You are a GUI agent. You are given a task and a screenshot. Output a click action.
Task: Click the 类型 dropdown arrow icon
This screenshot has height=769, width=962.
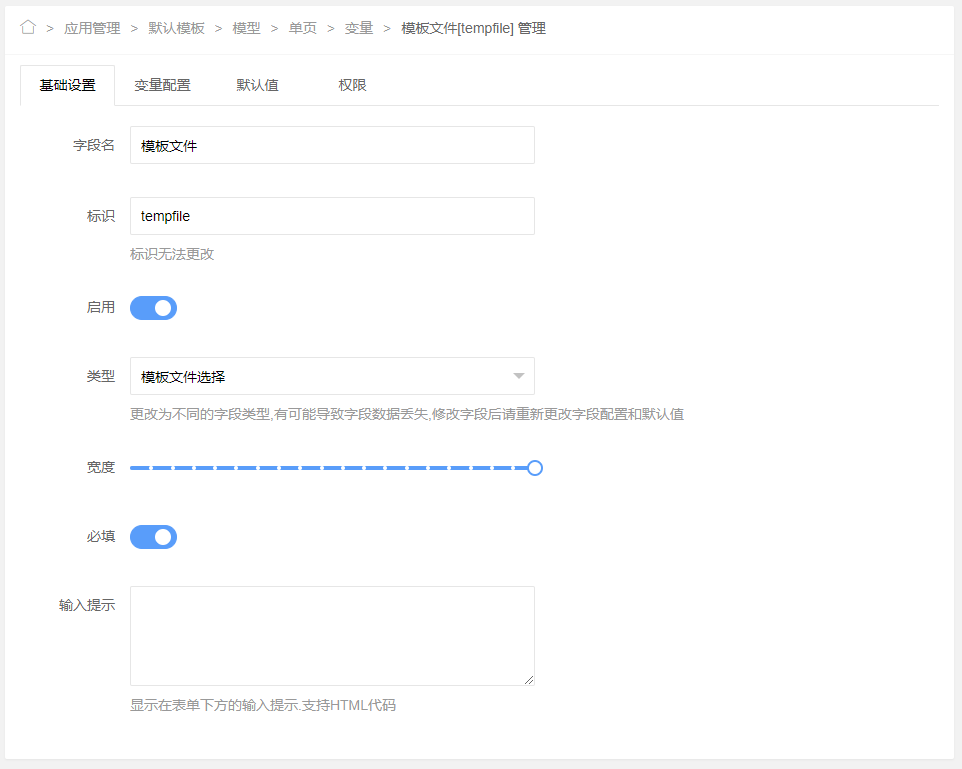518,377
